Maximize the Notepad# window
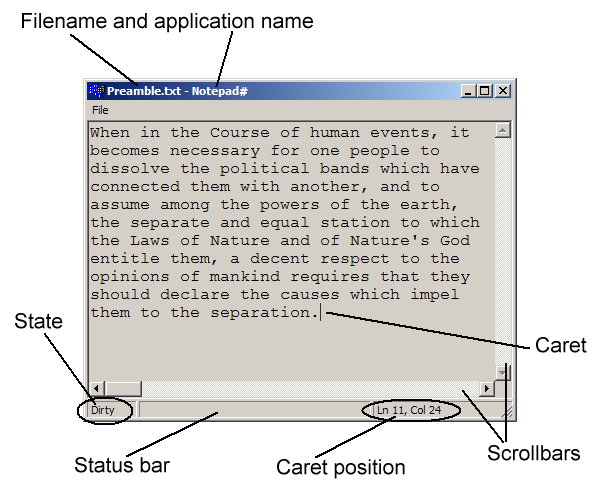 click(486, 90)
